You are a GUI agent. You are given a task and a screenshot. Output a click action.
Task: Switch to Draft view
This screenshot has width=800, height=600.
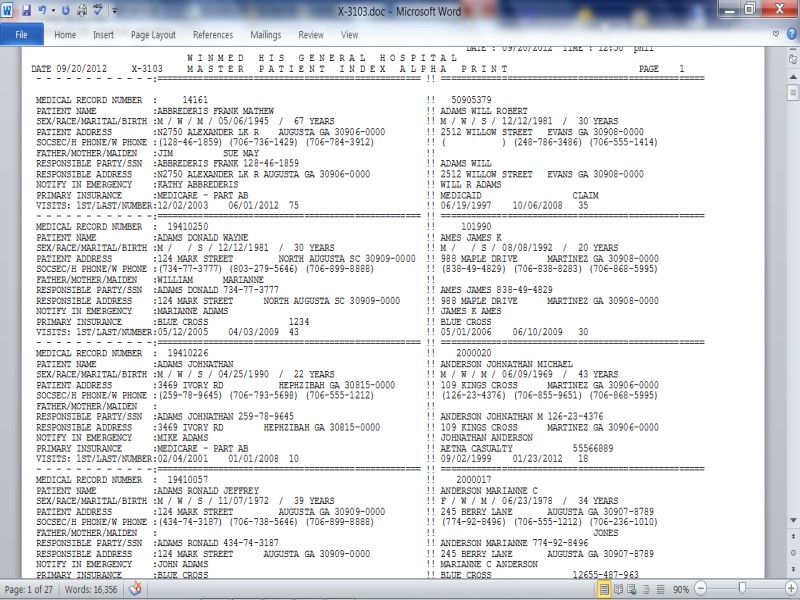click(660, 589)
